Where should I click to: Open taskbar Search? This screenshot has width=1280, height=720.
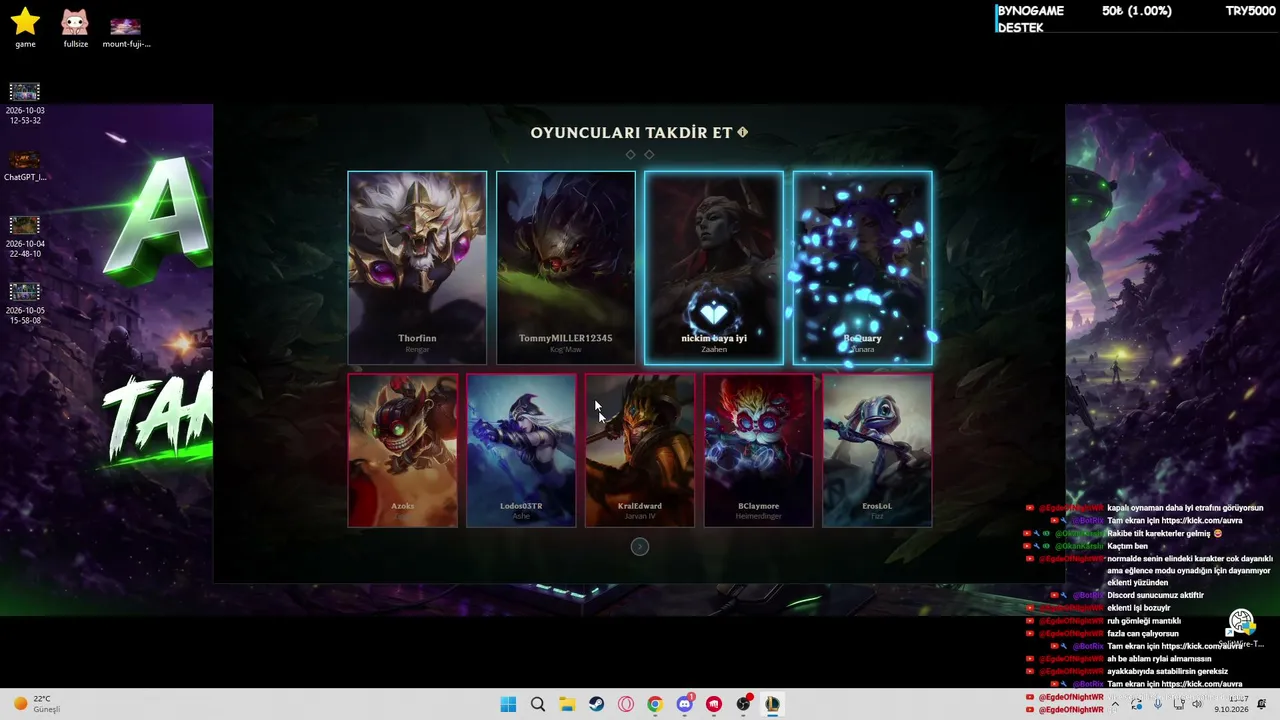538,704
